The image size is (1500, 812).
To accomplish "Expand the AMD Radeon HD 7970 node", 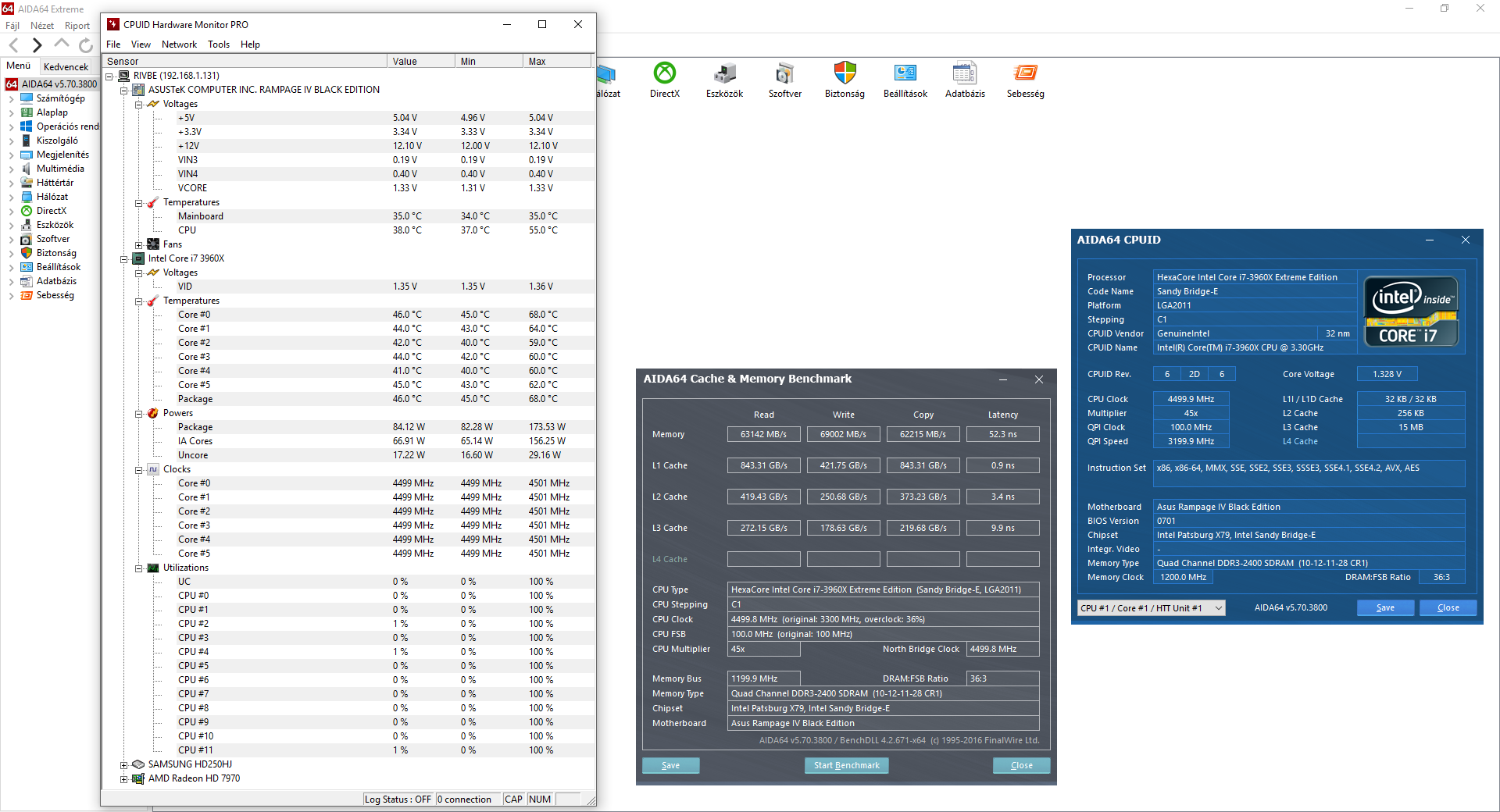I will point(123,778).
